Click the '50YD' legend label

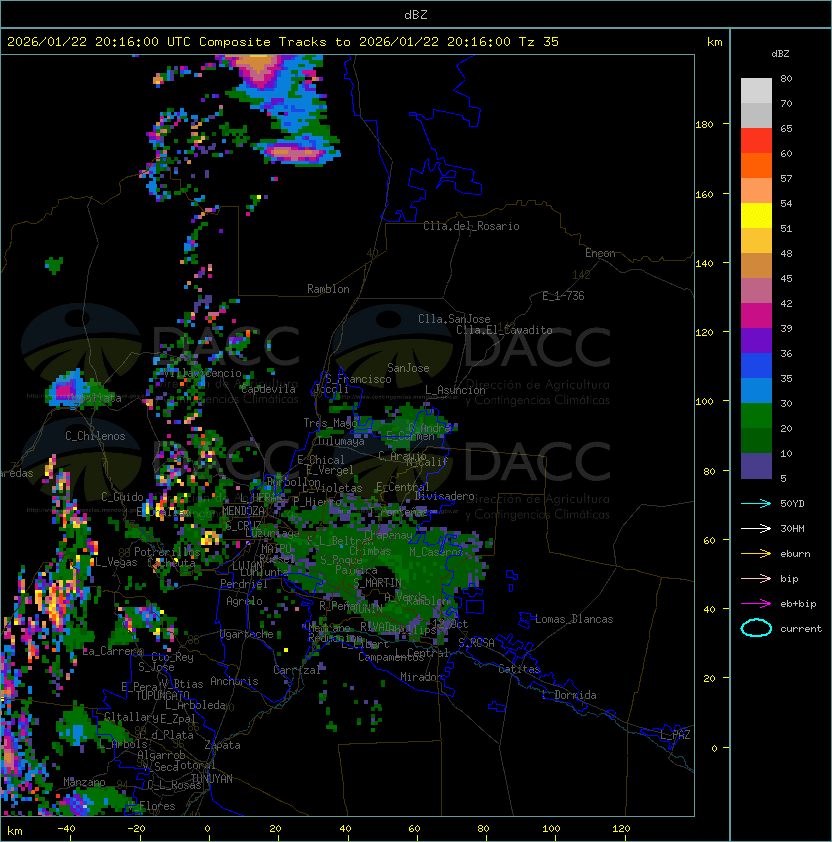pos(792,503)
